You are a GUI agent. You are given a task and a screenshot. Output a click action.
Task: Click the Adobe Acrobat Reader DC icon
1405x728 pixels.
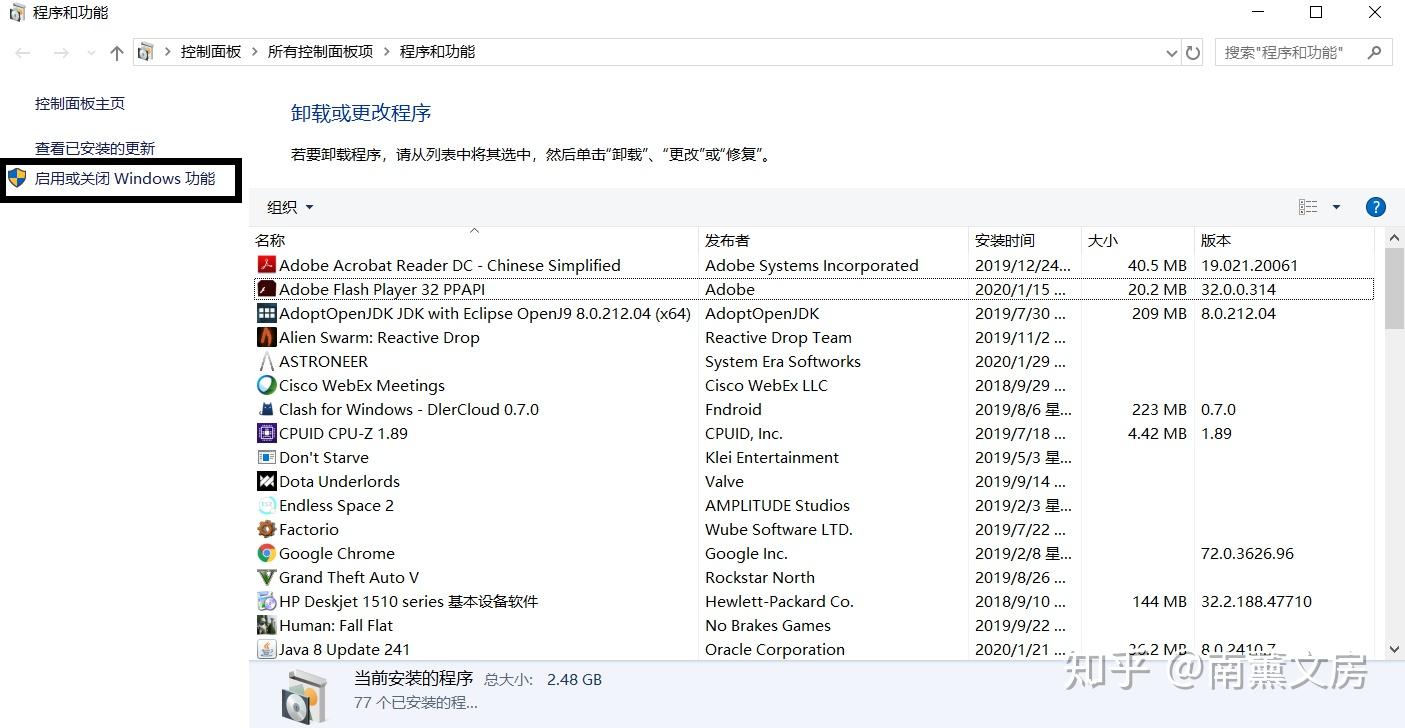(266, 265)
